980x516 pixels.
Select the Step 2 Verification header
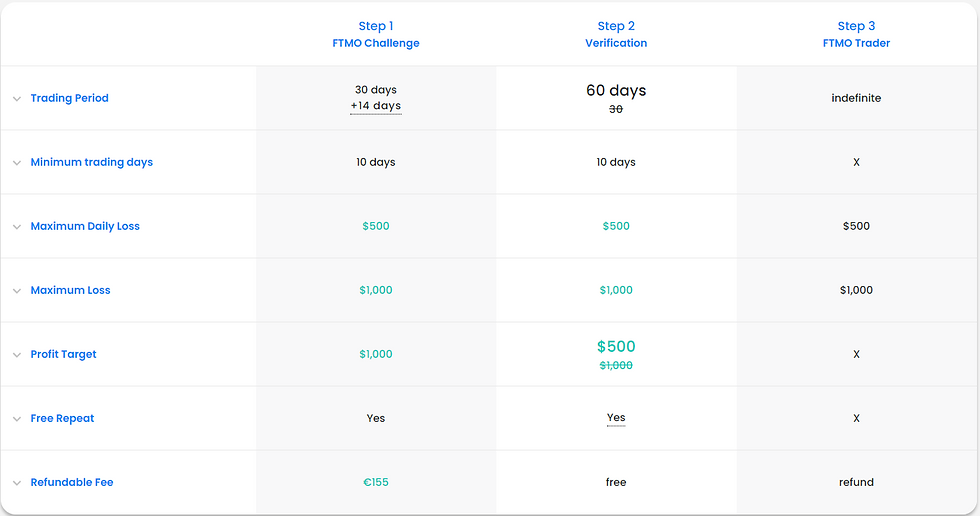(616, 34)
